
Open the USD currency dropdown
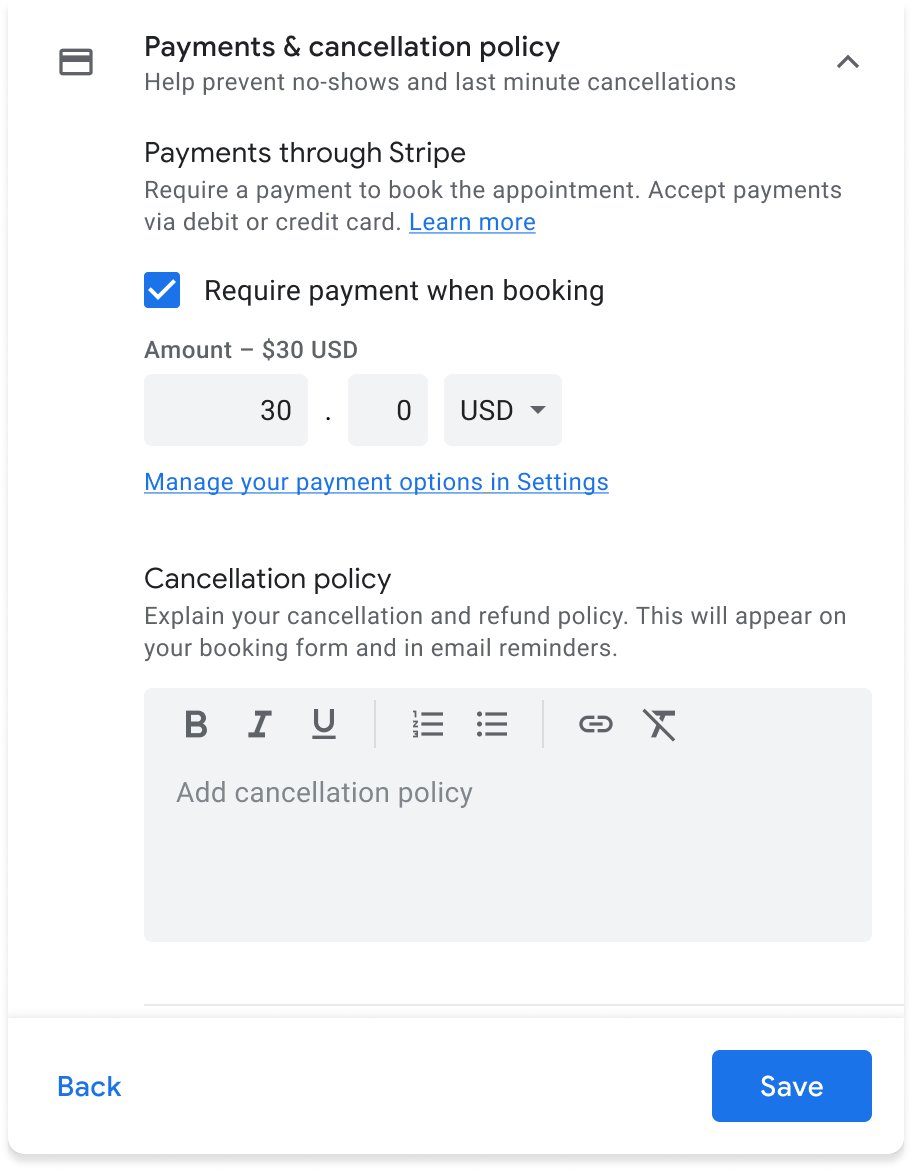coord(502,410)
